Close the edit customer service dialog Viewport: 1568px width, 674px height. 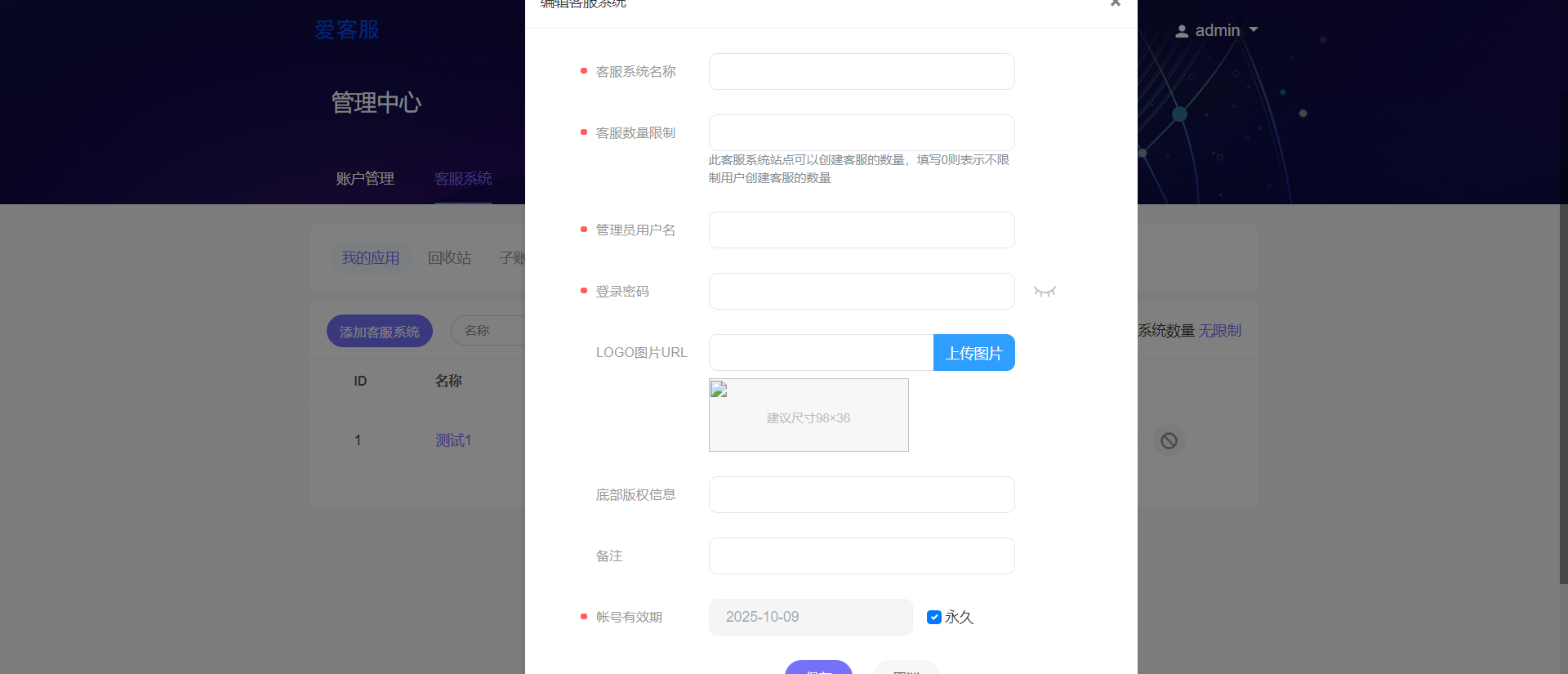1115,3
